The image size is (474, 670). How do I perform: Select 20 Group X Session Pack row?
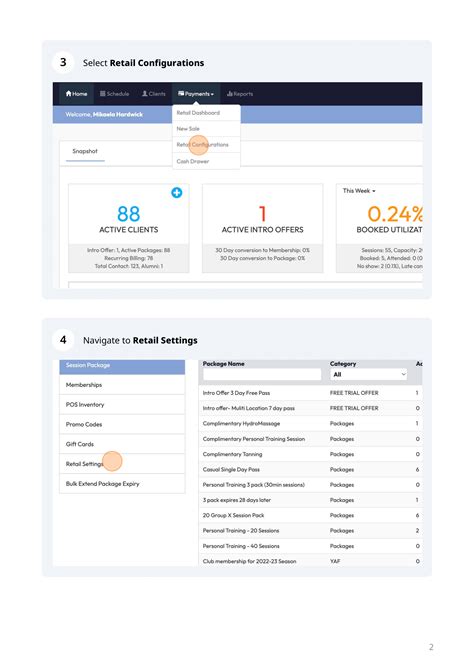click(x=311, y=515)
